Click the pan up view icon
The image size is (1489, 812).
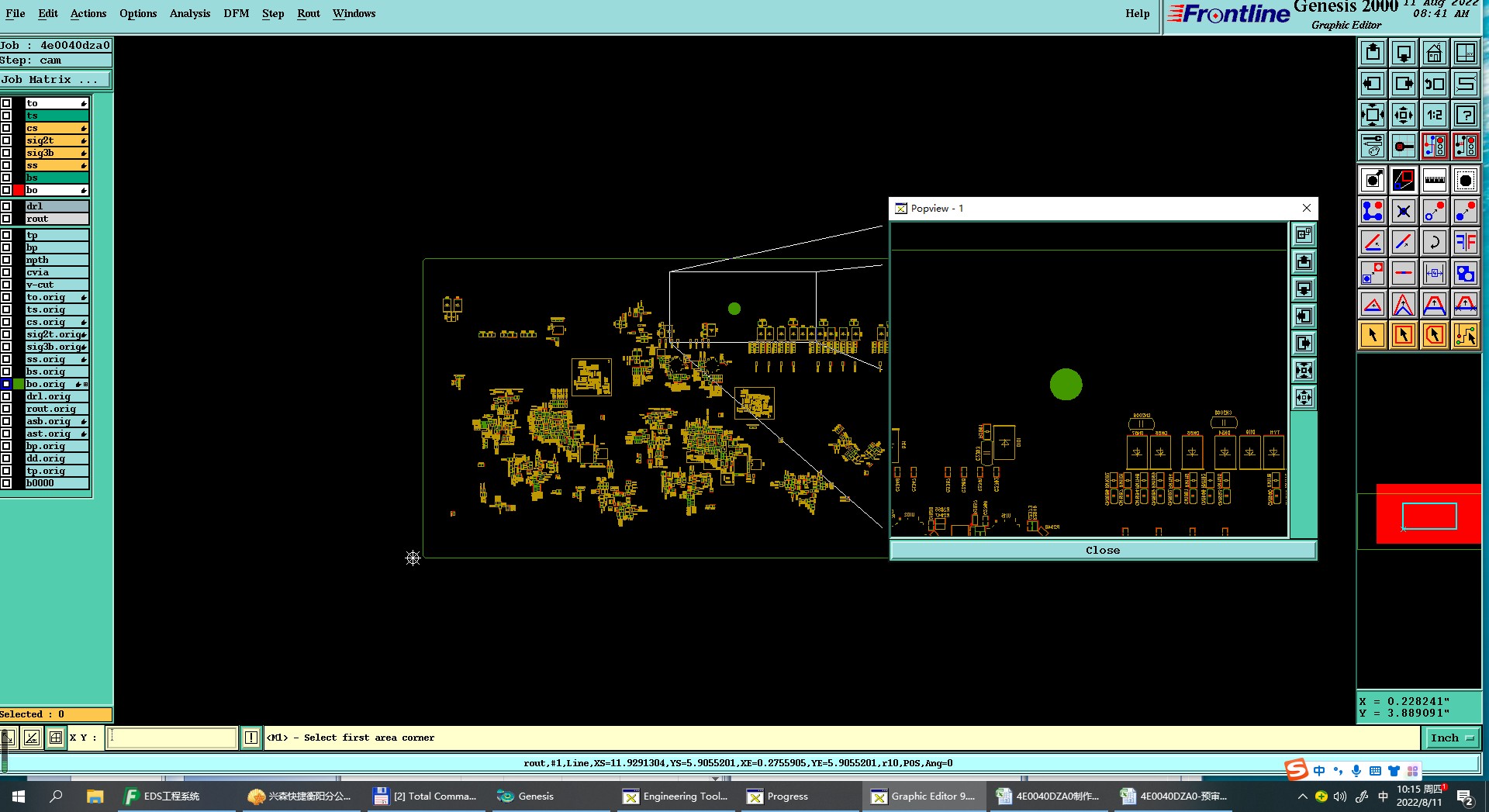(x=1373, y=53)
